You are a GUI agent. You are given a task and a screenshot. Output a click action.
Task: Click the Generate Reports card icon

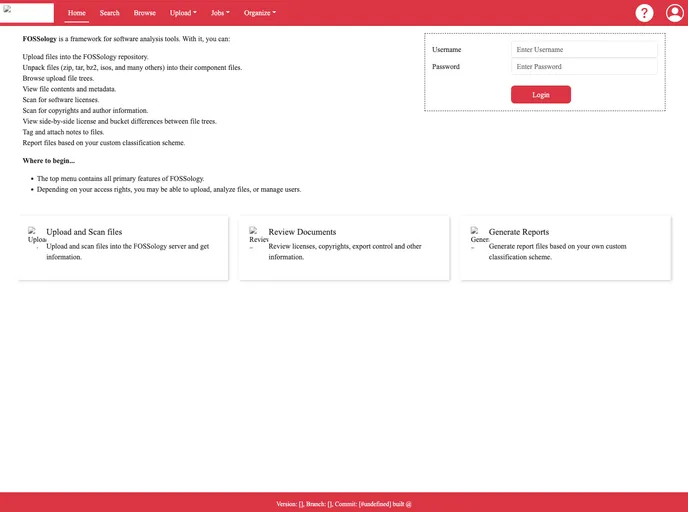pos(480,237)
